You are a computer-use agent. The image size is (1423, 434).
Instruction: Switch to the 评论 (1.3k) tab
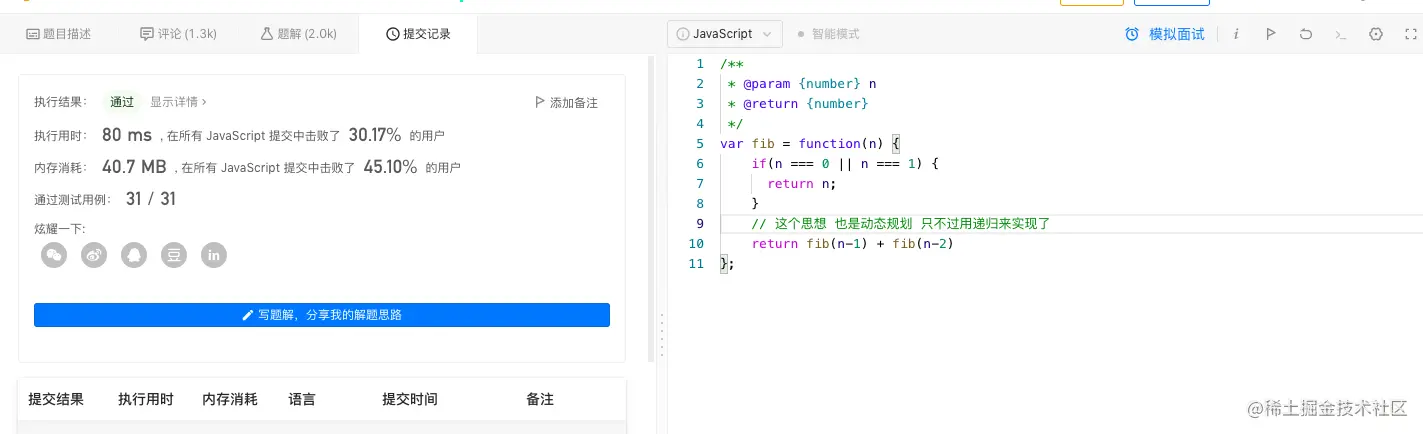[x=178, y=34]
